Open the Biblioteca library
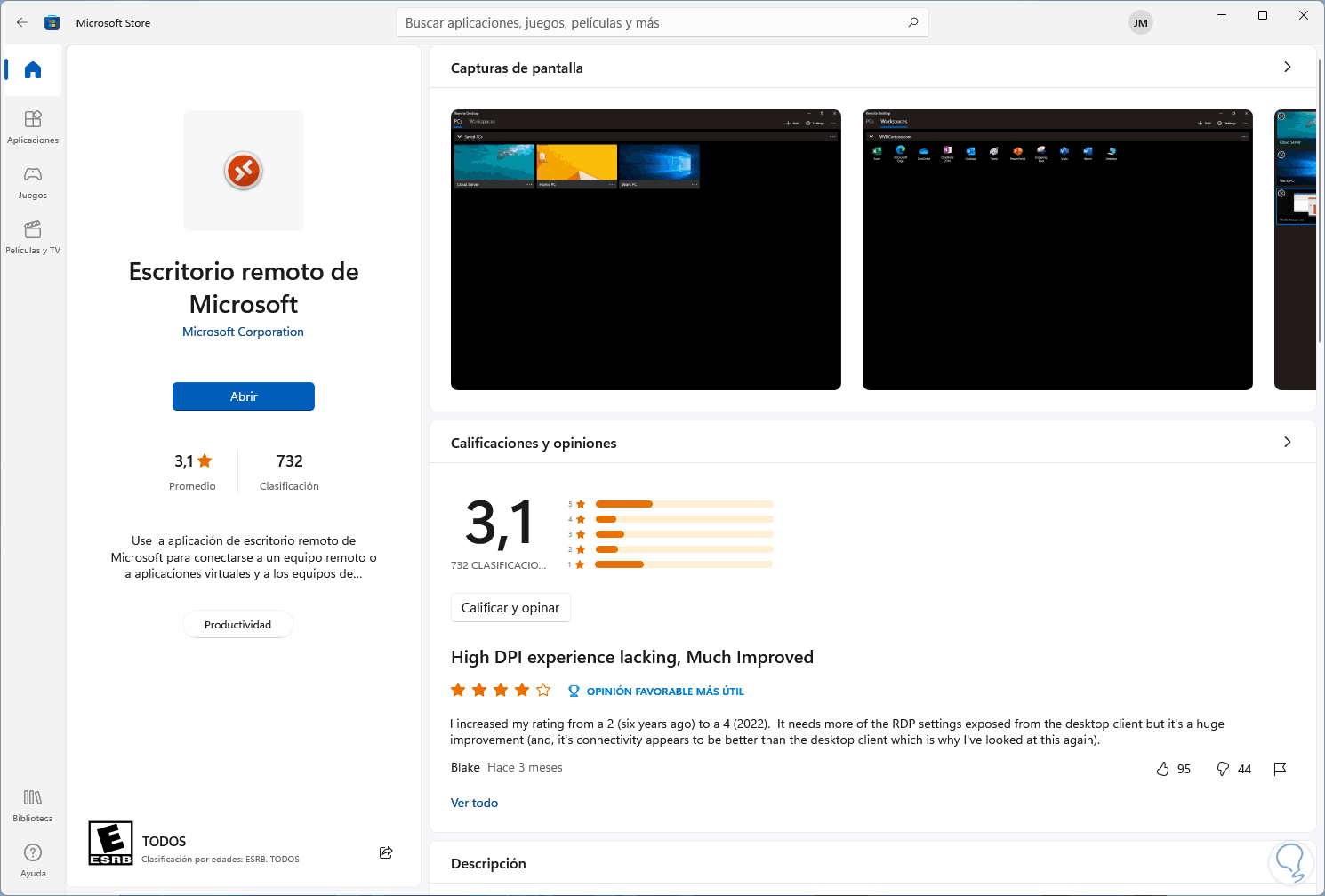 [33, 805]
